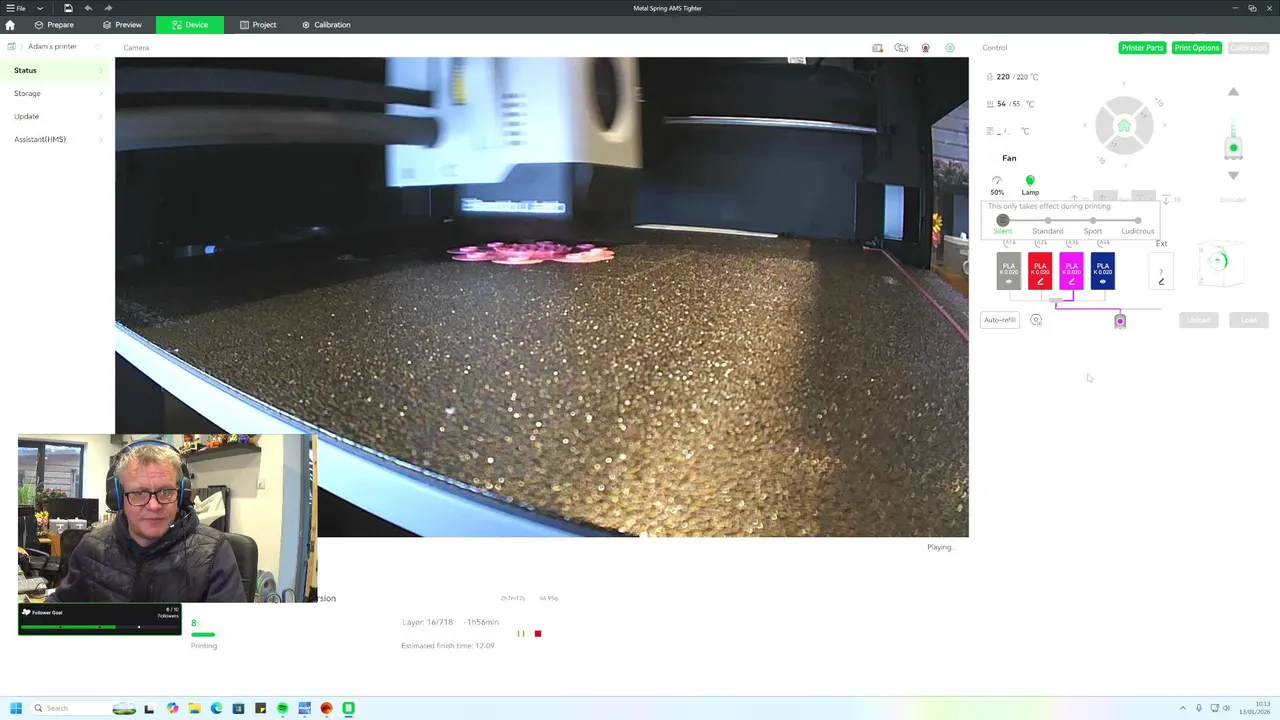Open the Project tab
Viewport: 1280px width, 720px height.
tap(258, 25)
